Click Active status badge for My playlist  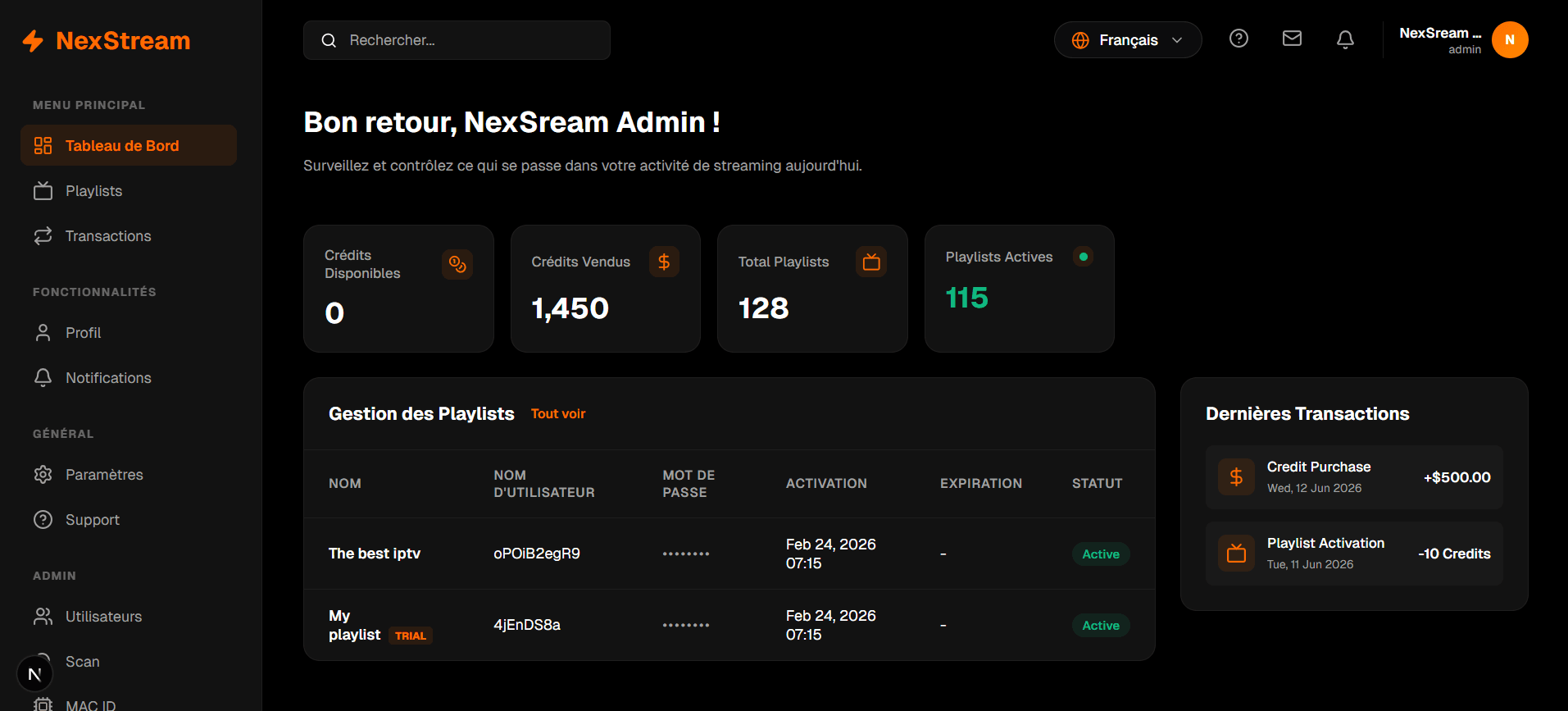click(x=1101, y=626)
